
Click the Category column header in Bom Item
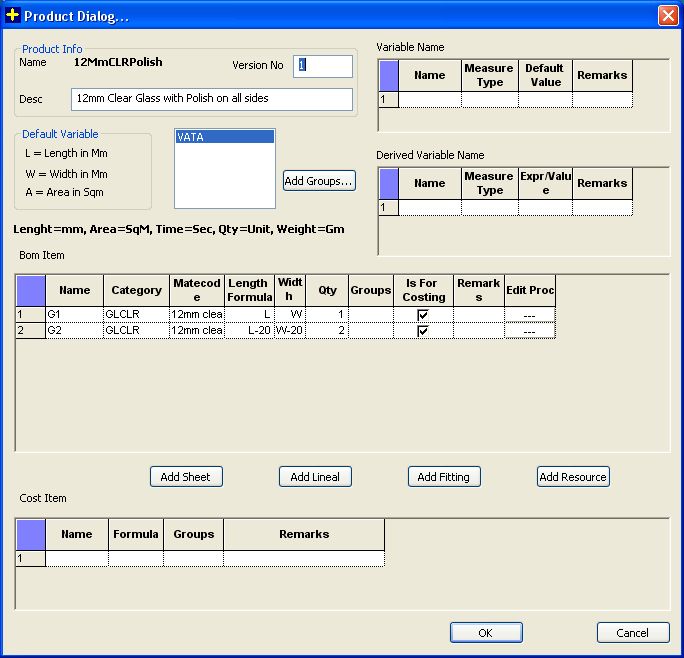(x=136, y=290)
